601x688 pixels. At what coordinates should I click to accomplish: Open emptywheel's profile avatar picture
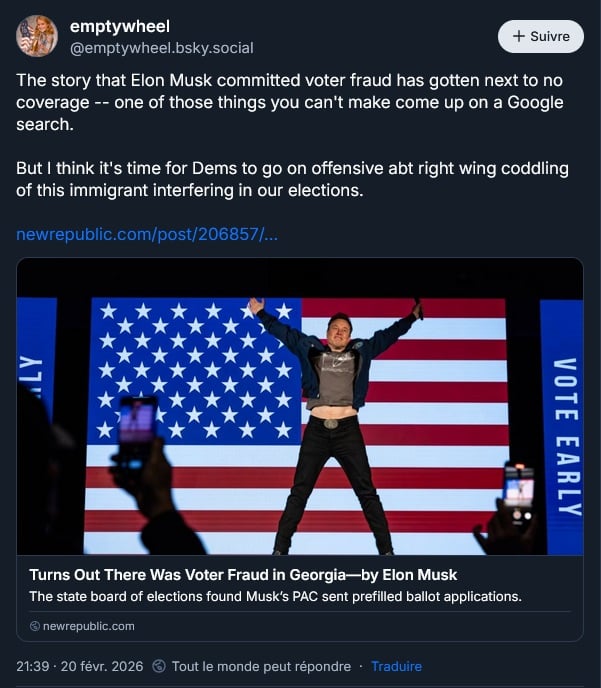coord(37,36)
